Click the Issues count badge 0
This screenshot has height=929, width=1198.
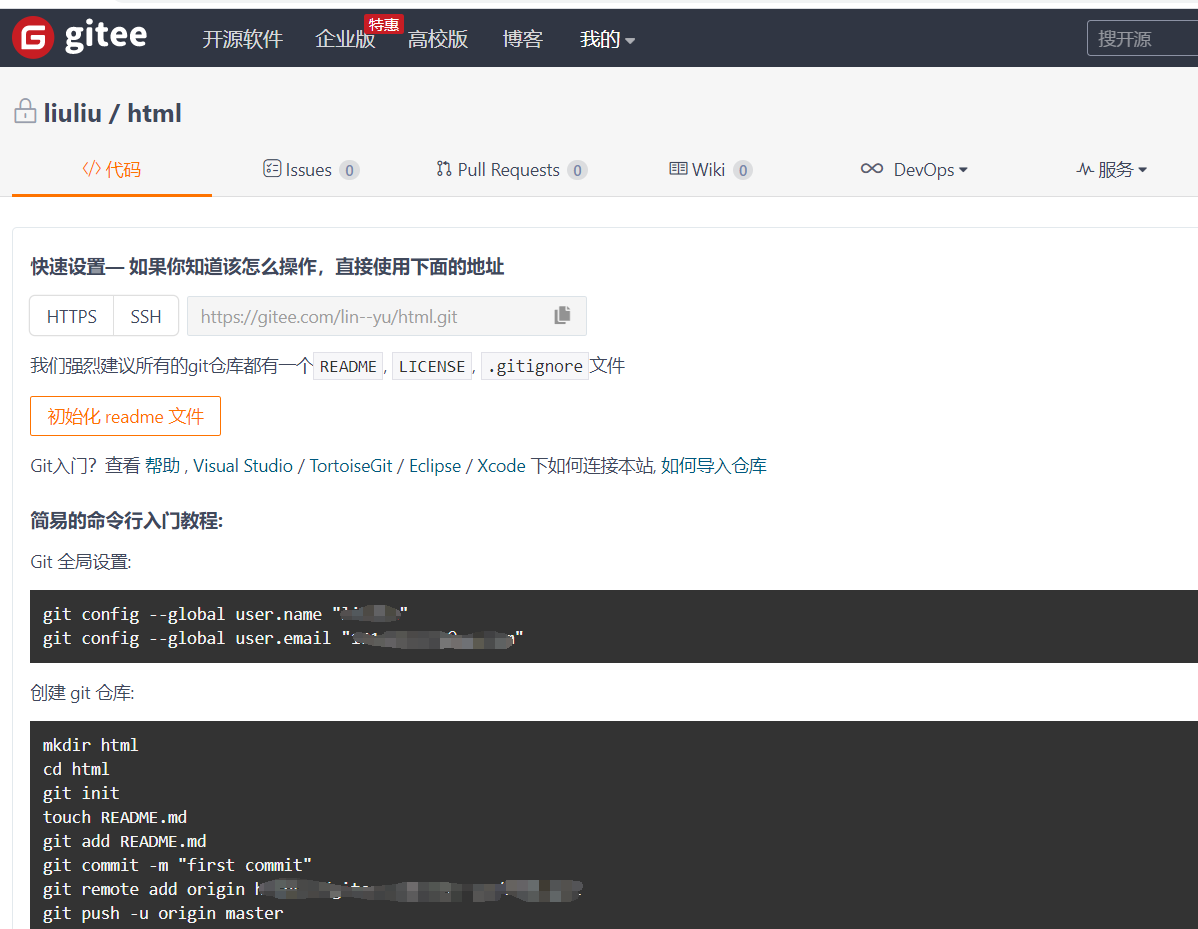pyautogui.click(x=349, y=170)
